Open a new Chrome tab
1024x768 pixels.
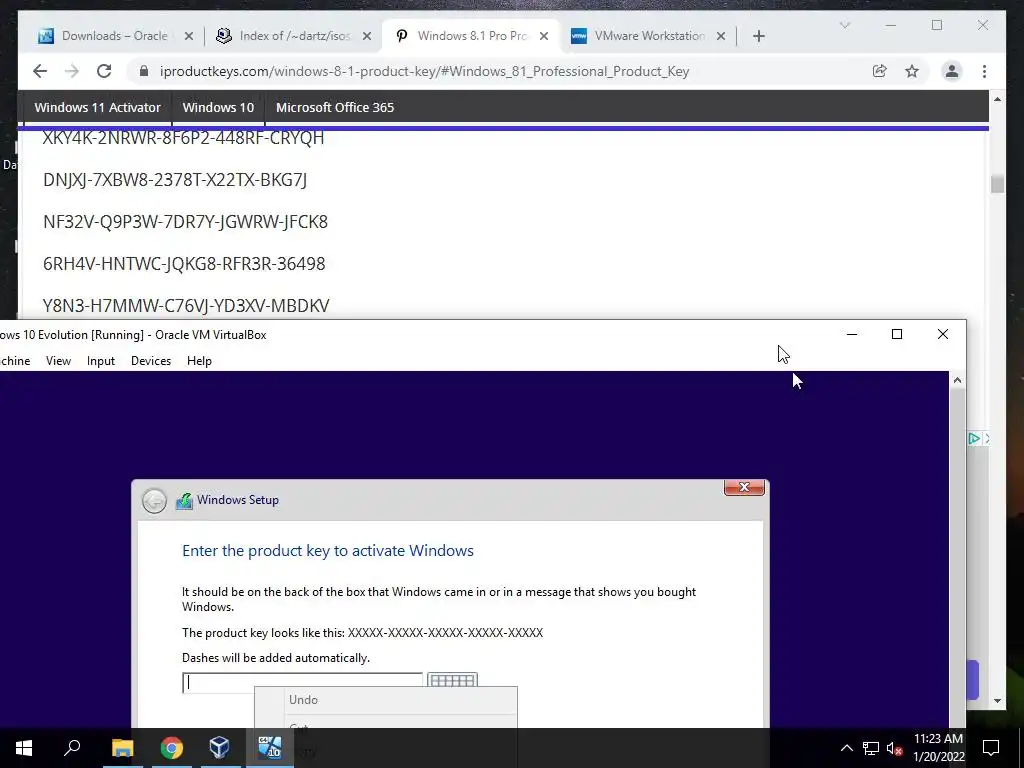758,36
